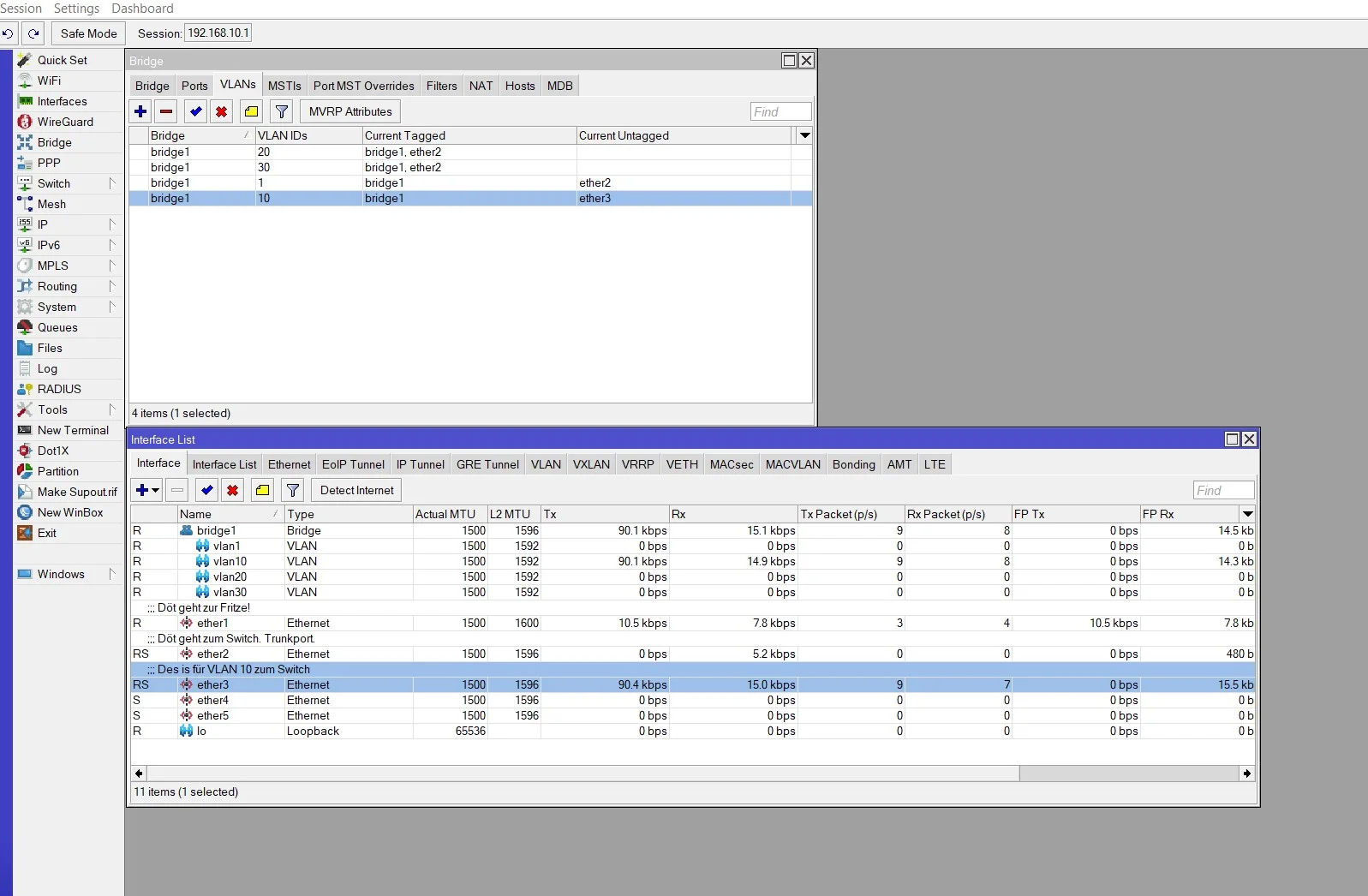Viewport: 1368px width, 896px height.
Task: Expand the System submenu
Action: click(x=112, y=307)
